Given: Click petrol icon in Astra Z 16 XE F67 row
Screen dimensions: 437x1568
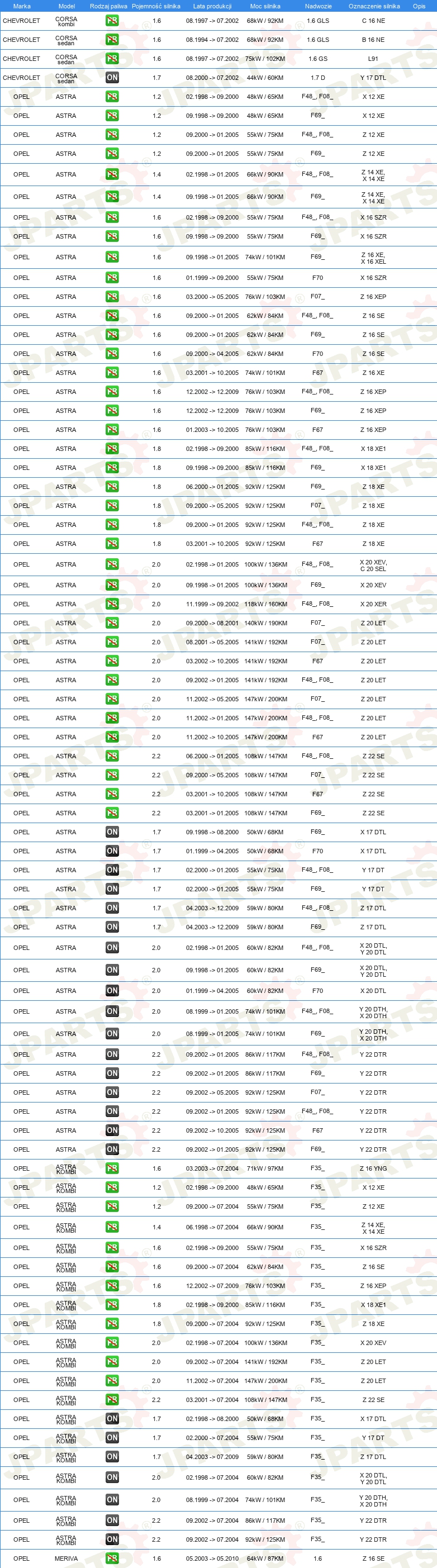Looking at the screenshot, I should 112,373.
